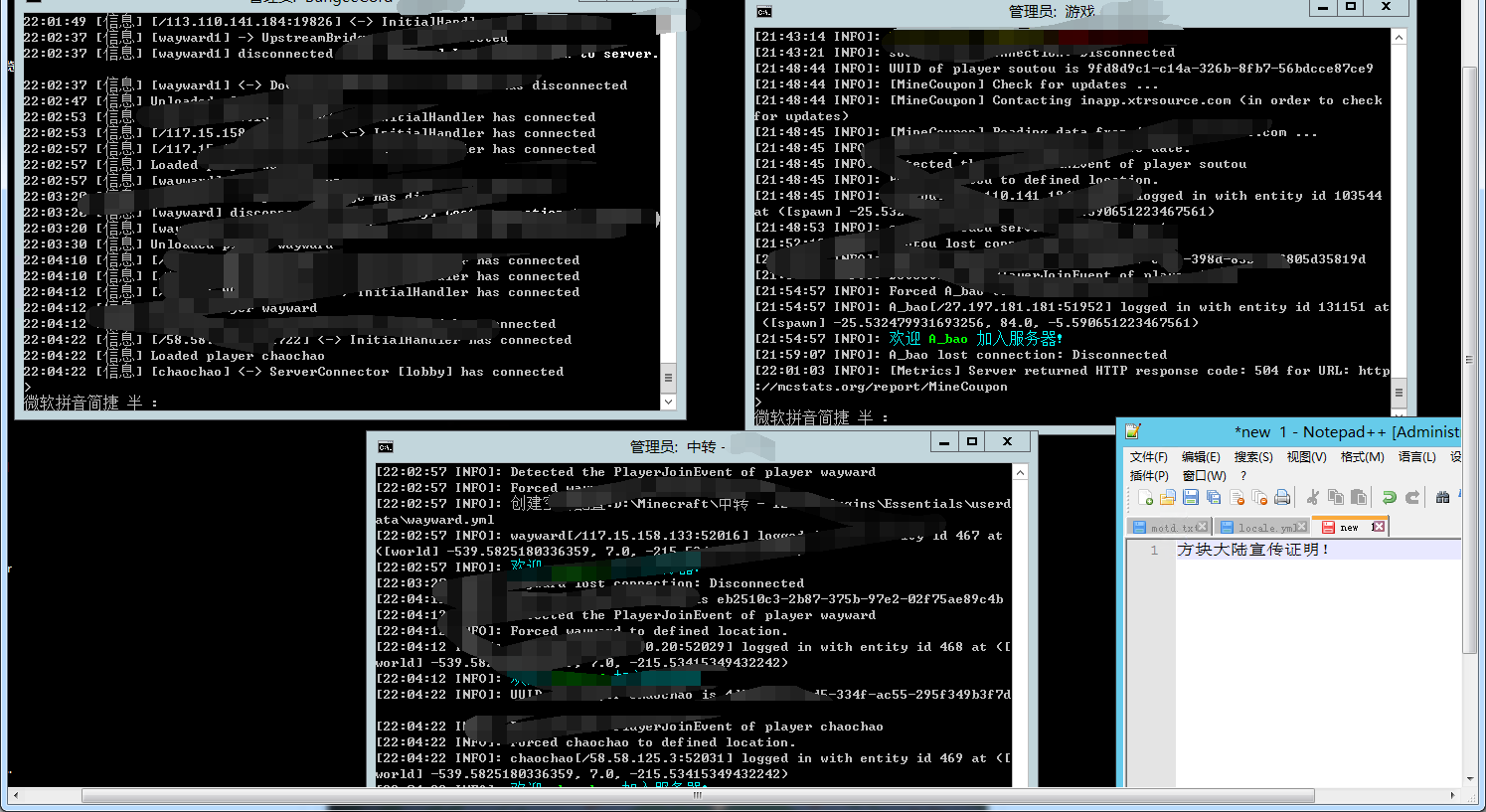This screenshot has height=812, width=1486.
Task: Click the line number 1 margin in Notepad++
Action: click(x=1153, y=550)
